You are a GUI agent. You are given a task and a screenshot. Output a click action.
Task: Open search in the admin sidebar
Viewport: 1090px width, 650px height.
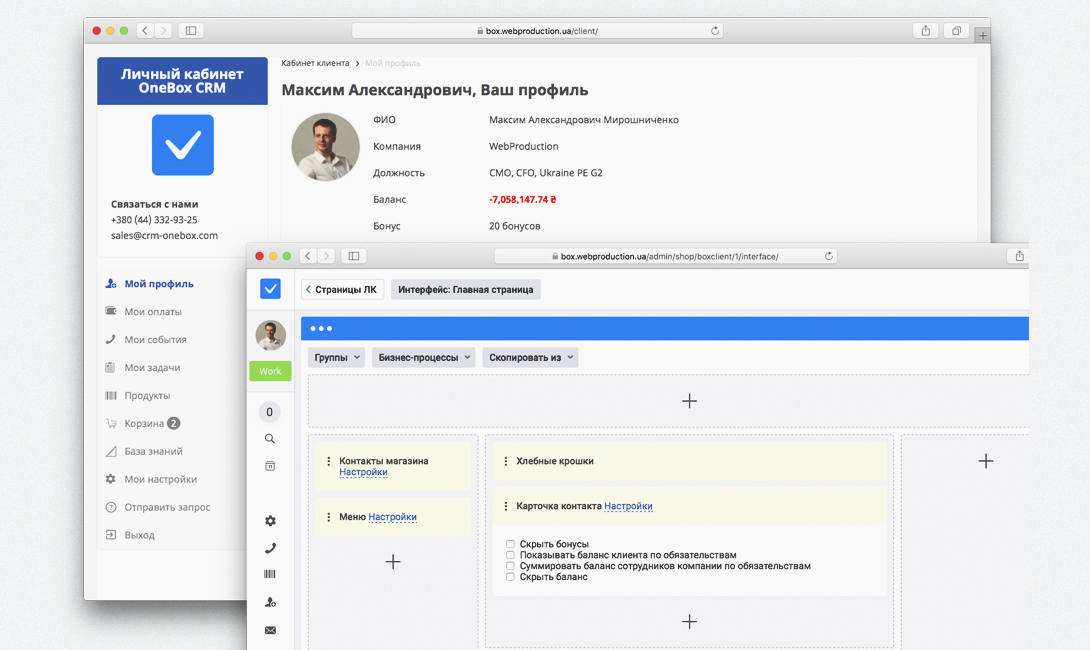(x=270, y=439)
